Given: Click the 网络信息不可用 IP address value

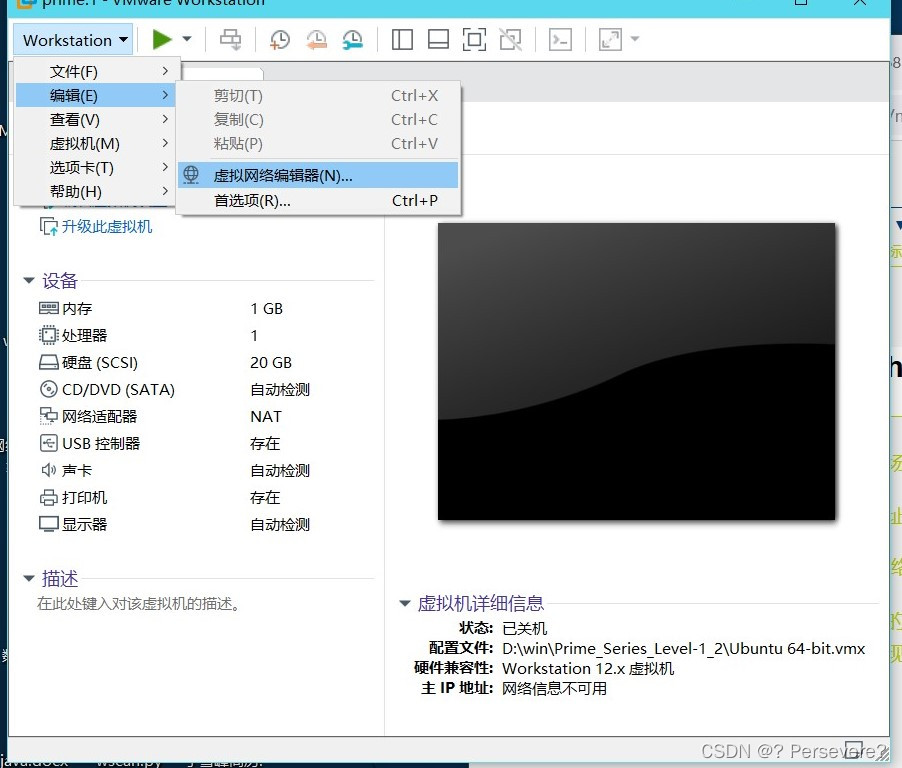Looking at the screenshot, I should (x=555, y=689).
